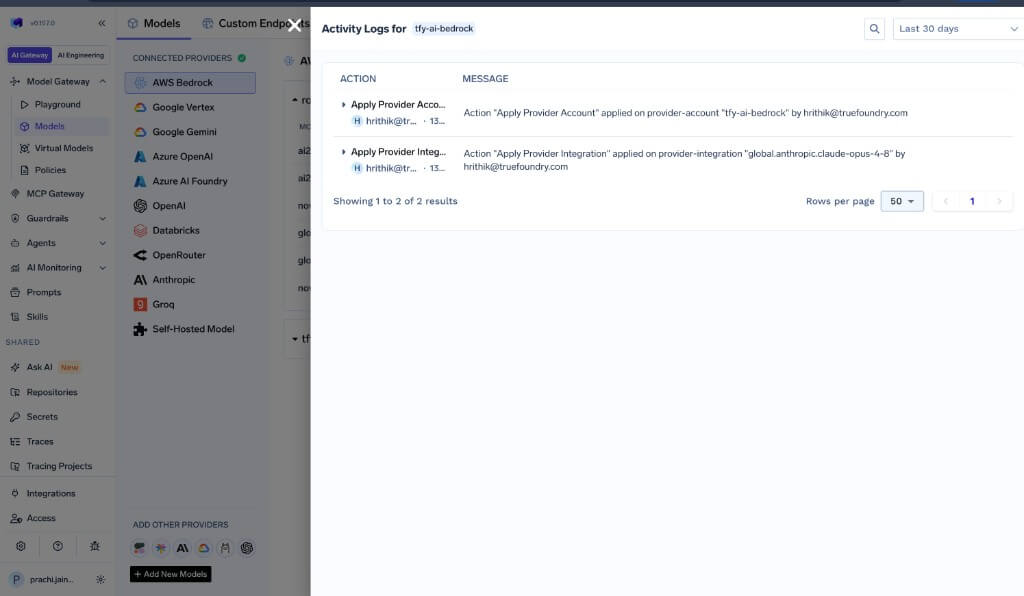Viewport: 1024px width, 596px height.
Task: Toggle light/dark theme icon
Action: pos(101,580)
